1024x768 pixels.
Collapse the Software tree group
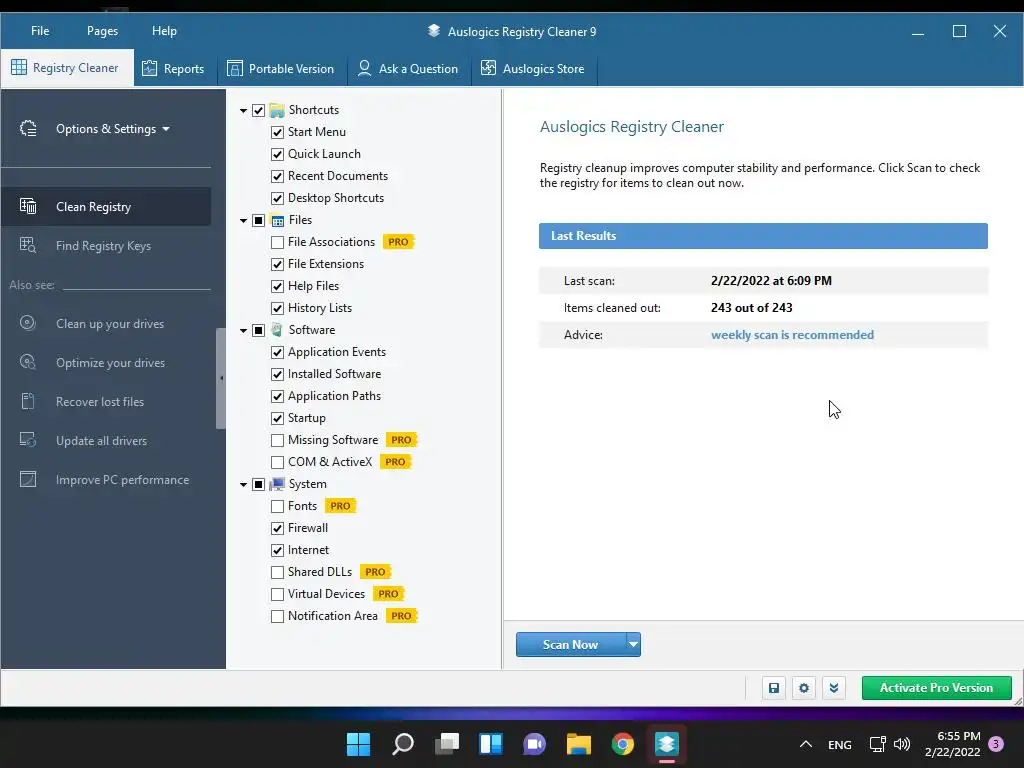[244, 330]
